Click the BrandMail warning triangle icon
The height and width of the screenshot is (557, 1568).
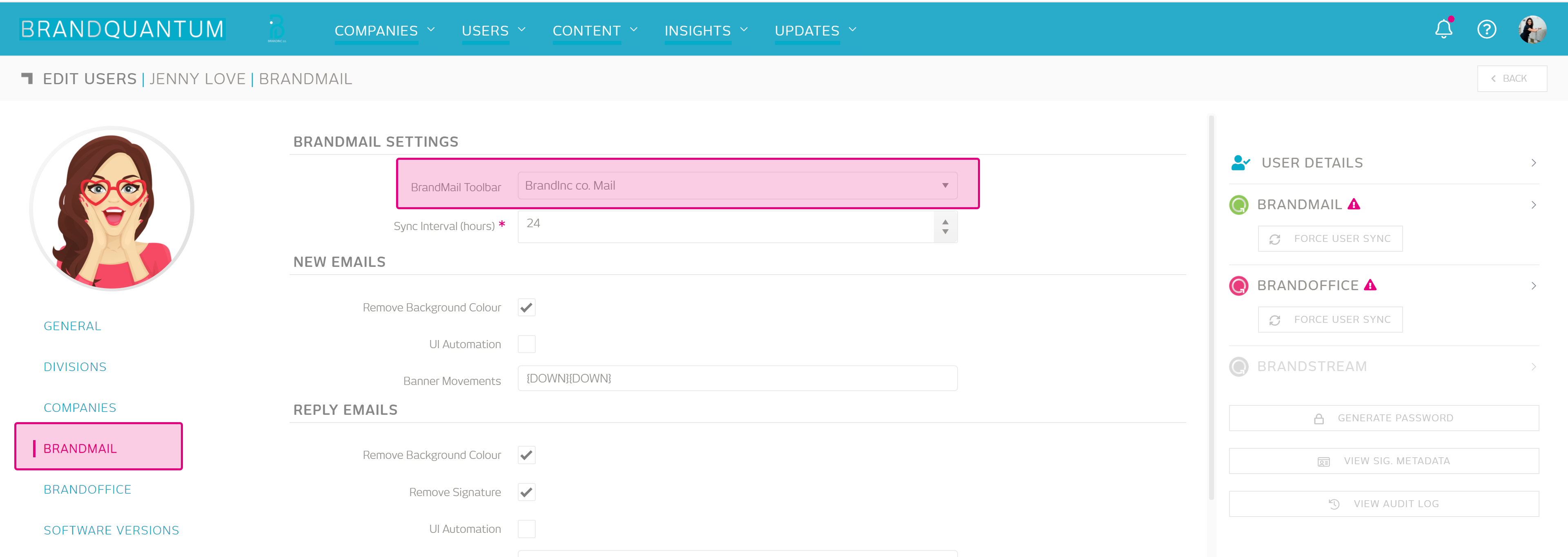coord(1354,204)
